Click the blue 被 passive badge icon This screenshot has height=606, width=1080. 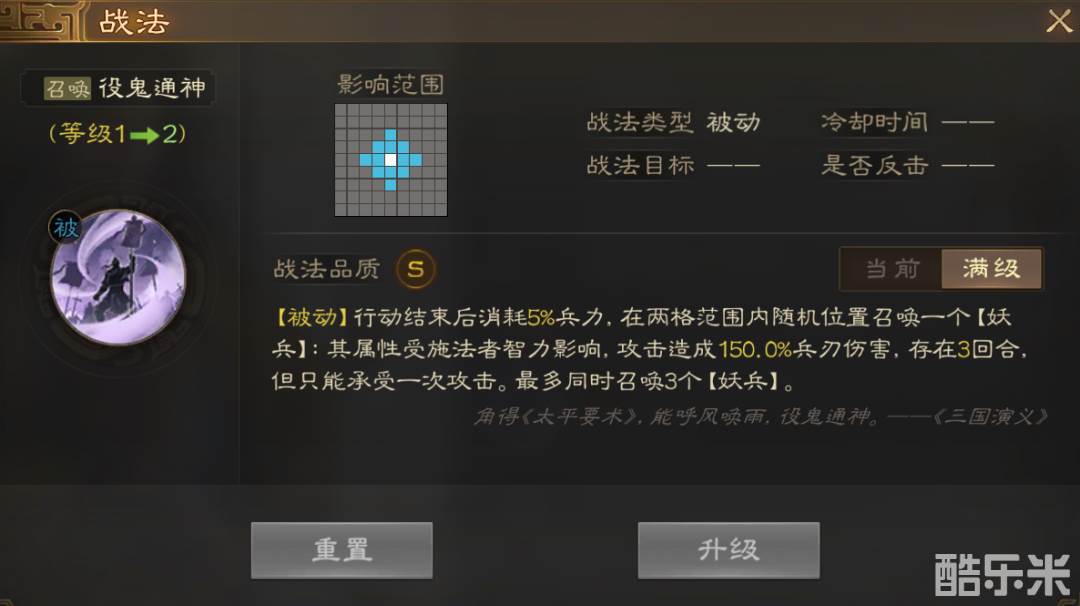point(65,227)
